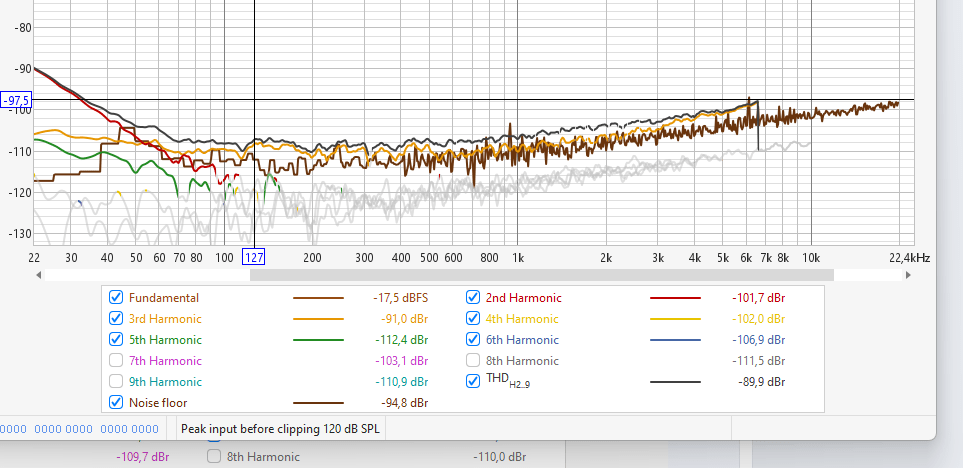963x468 pixels.
Task: Click the right arrow of horizontal scrollbar
Action: point(908,275)
